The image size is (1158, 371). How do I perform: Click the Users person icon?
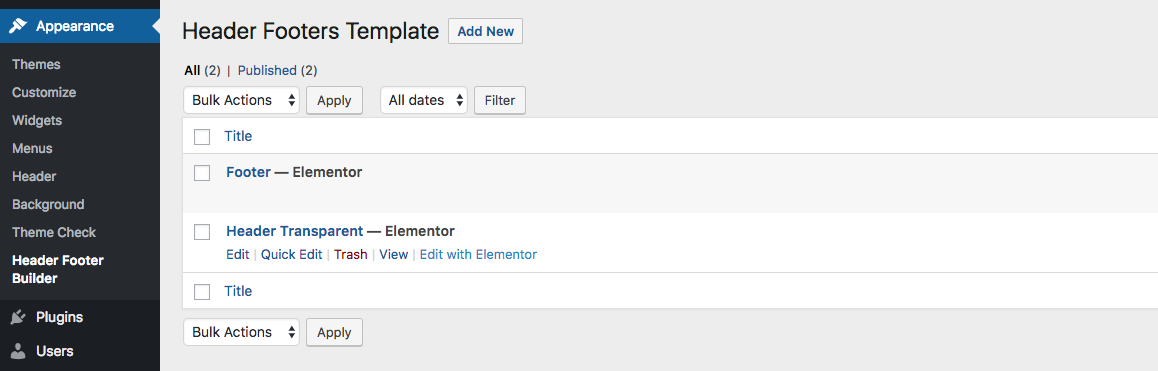coord(18,351)
